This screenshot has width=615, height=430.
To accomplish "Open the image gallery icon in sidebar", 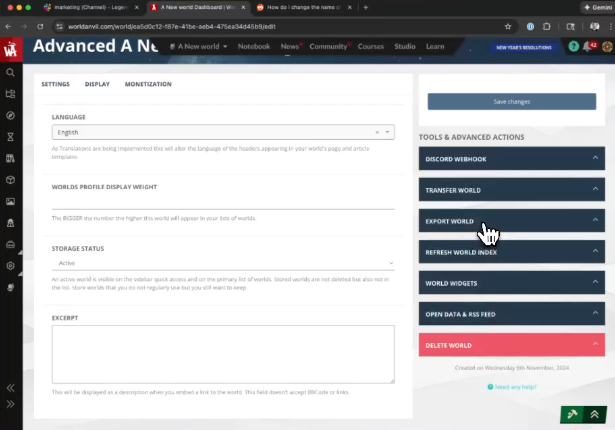I will [11, 201].
